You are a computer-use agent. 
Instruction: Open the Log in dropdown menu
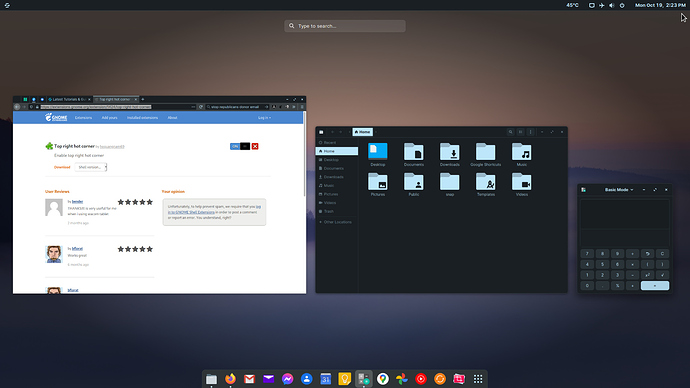(x=264, y=118)
